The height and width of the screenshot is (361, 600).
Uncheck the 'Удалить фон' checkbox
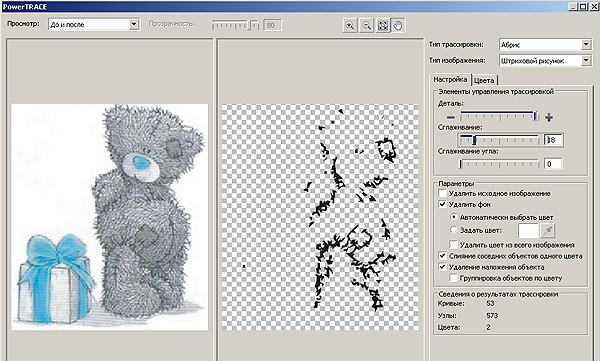[442, 204]
